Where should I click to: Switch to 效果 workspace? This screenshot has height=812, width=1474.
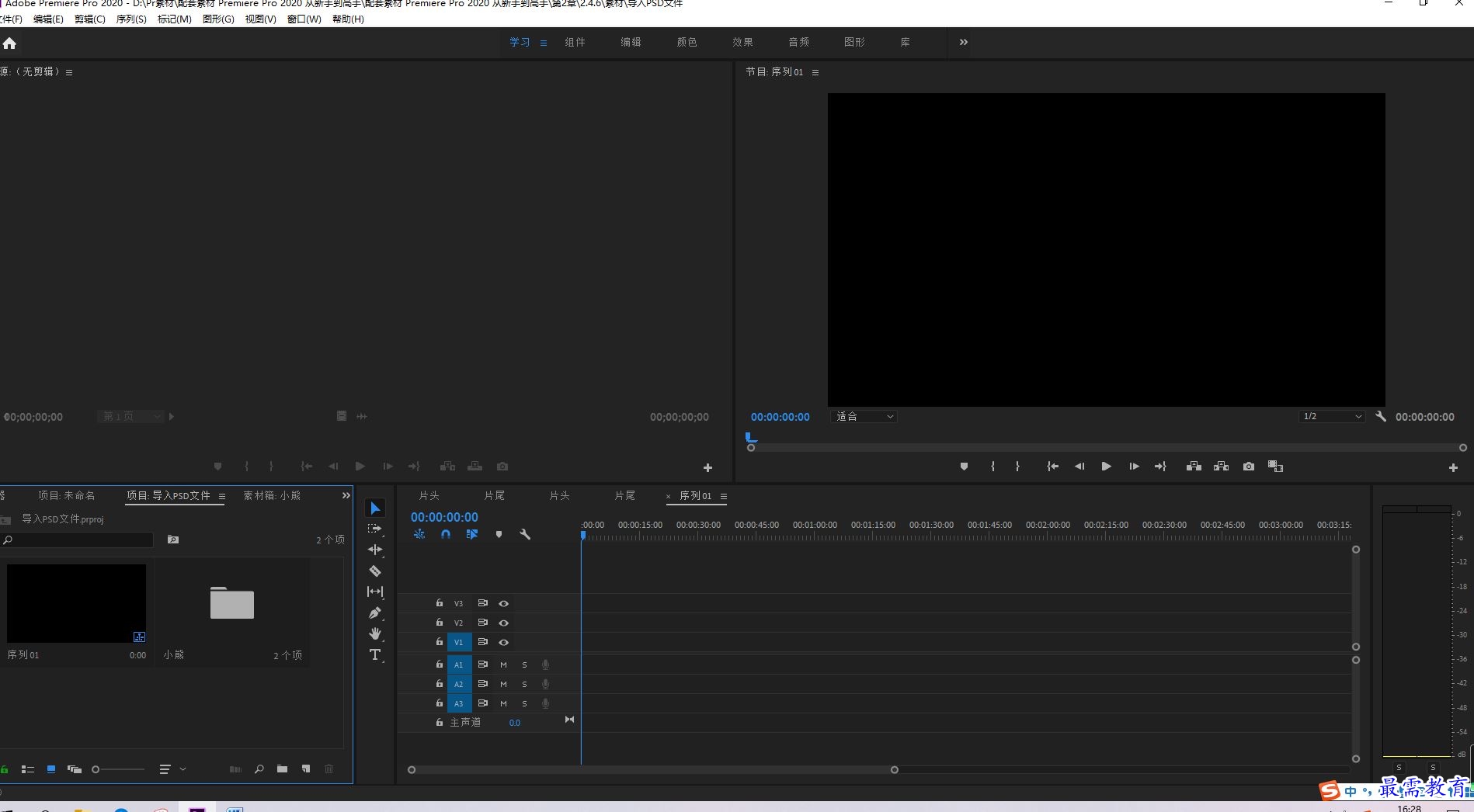742,42
